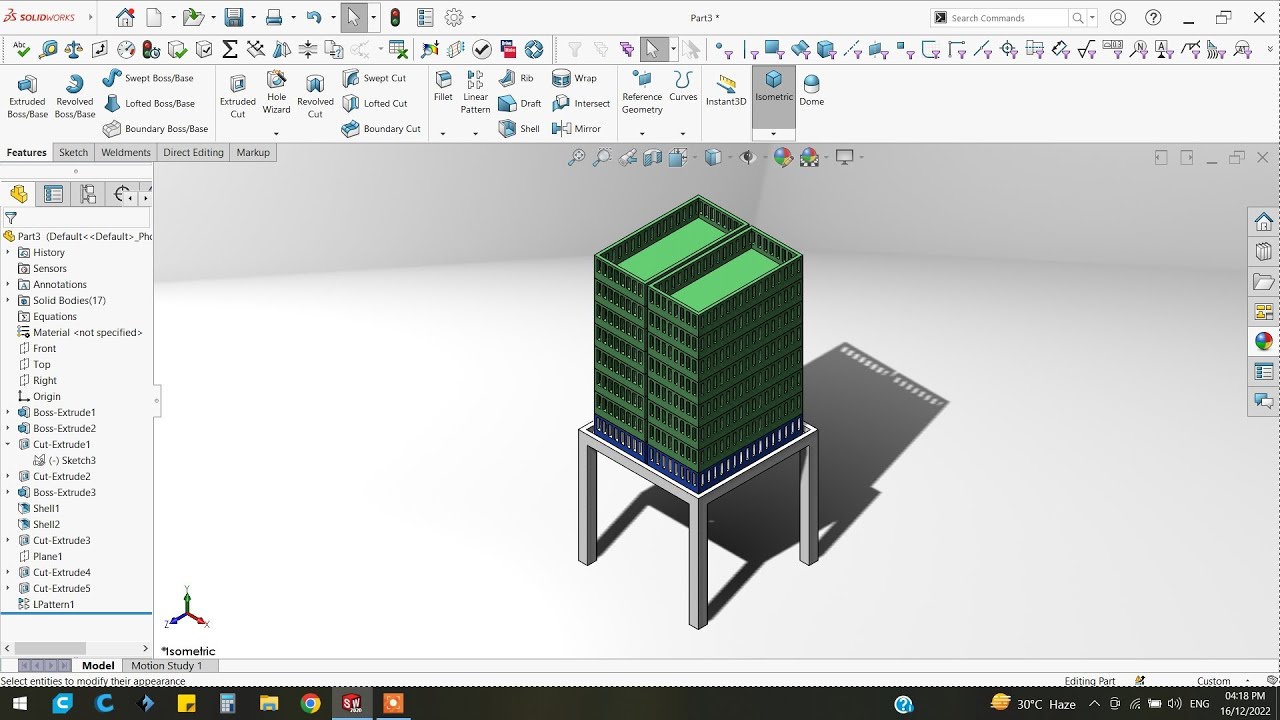Click the Windows Start button
The width and height of the screenshot is (1280, 720).
[20, 704]
